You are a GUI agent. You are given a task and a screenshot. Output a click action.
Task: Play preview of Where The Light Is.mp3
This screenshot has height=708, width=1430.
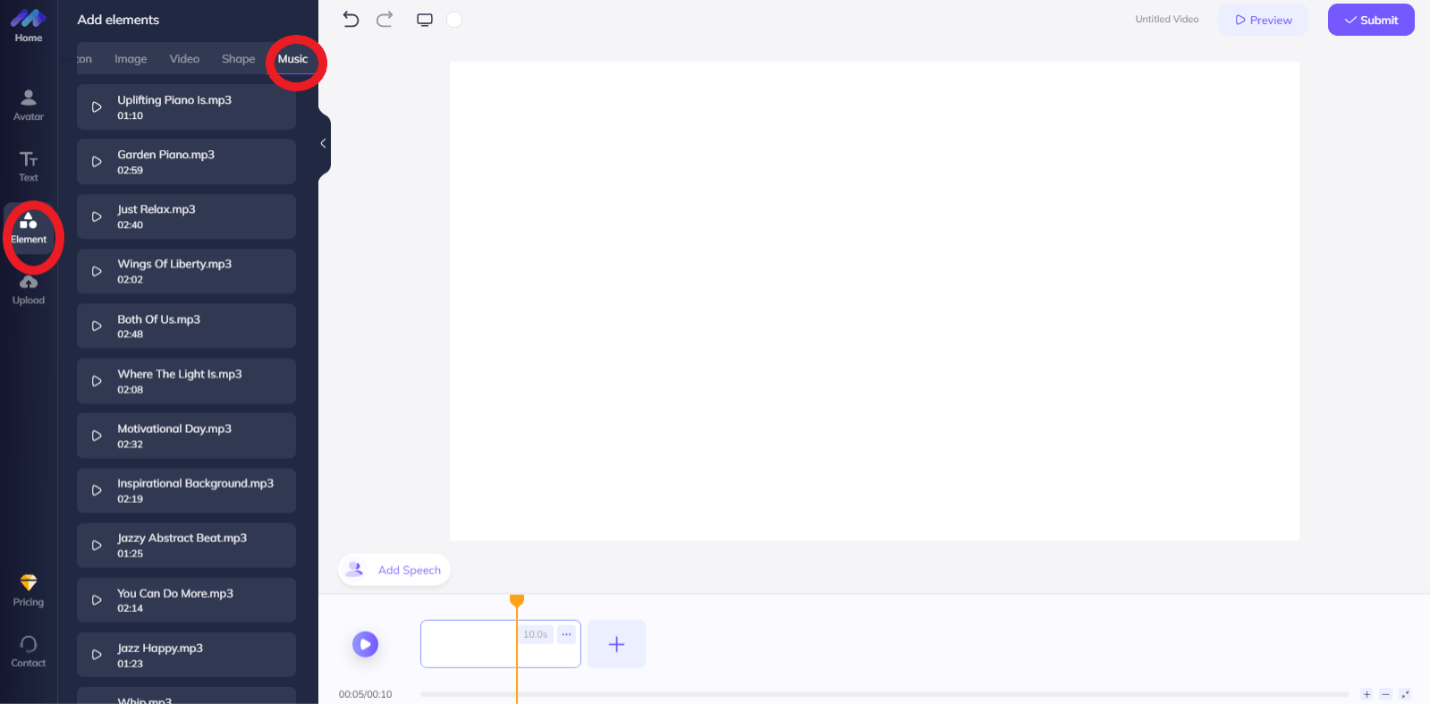(x=97, y=381)
